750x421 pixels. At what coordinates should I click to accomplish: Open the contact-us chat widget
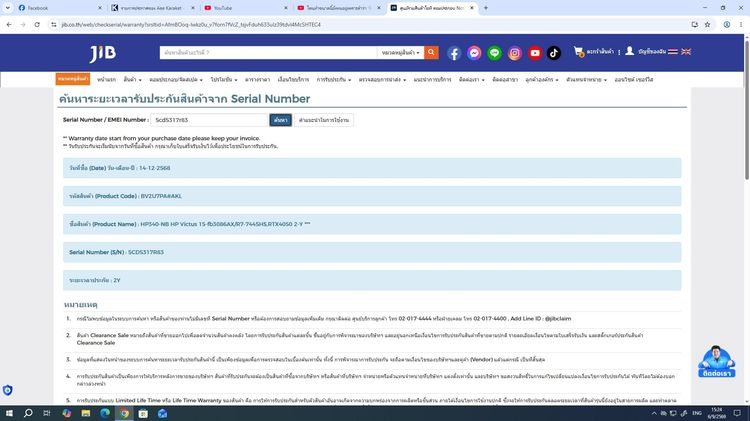pos(717,362)
